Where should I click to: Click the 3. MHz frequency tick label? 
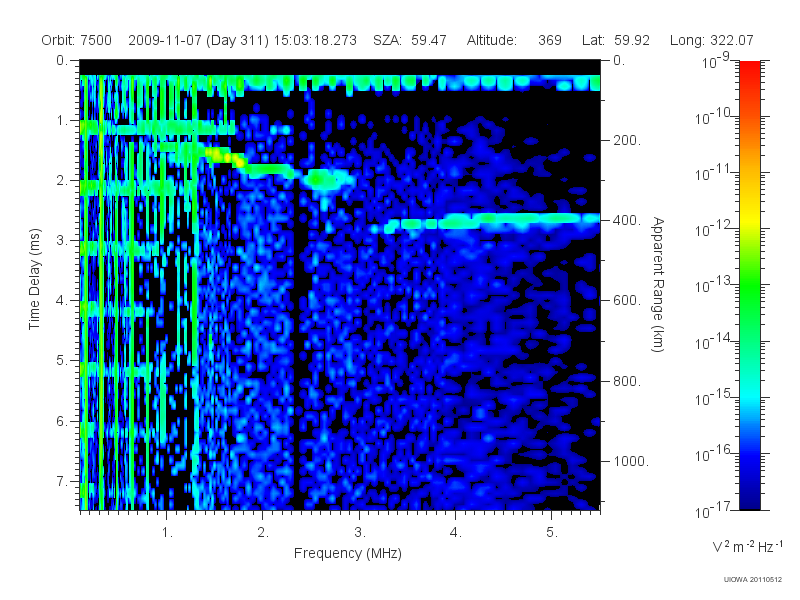point(360,533)
